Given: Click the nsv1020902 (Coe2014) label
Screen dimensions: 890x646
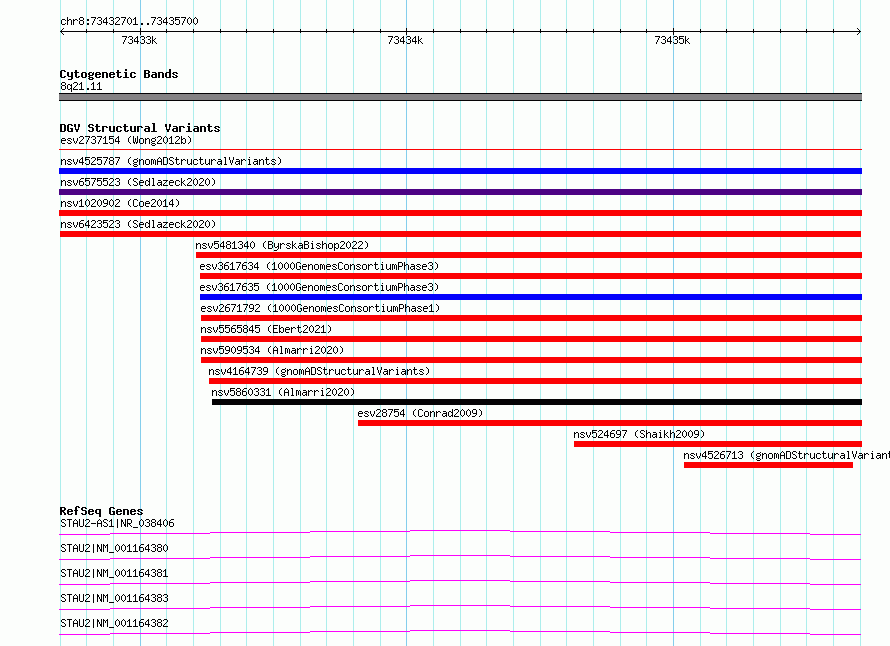Looking at the screenshot, I should (x=120, y=203).
